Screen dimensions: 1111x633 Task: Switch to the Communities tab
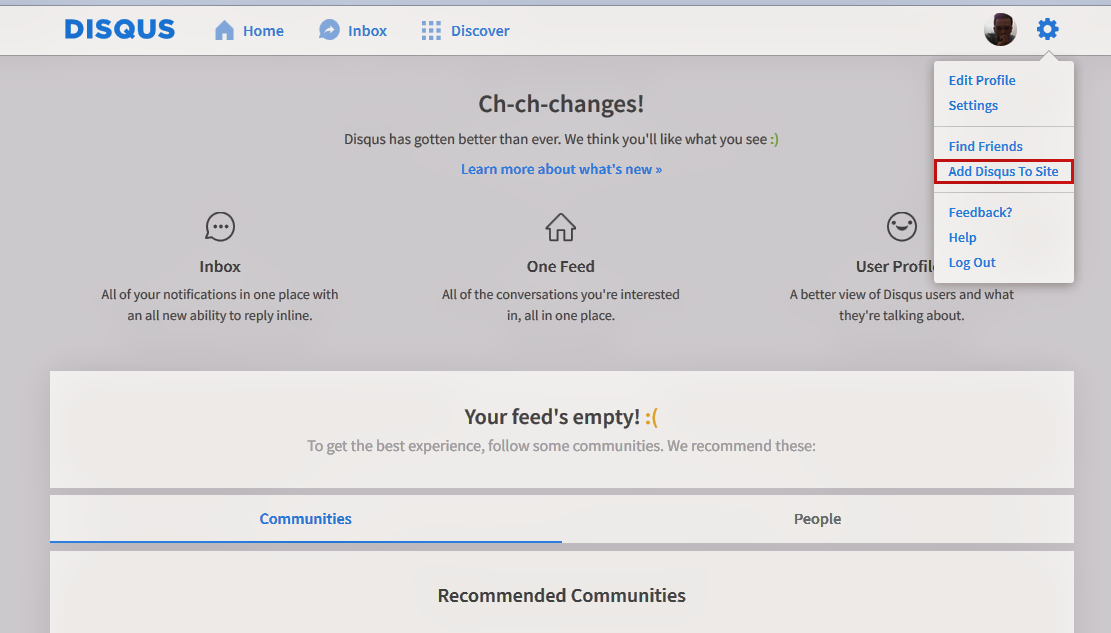tap(306, 519)
